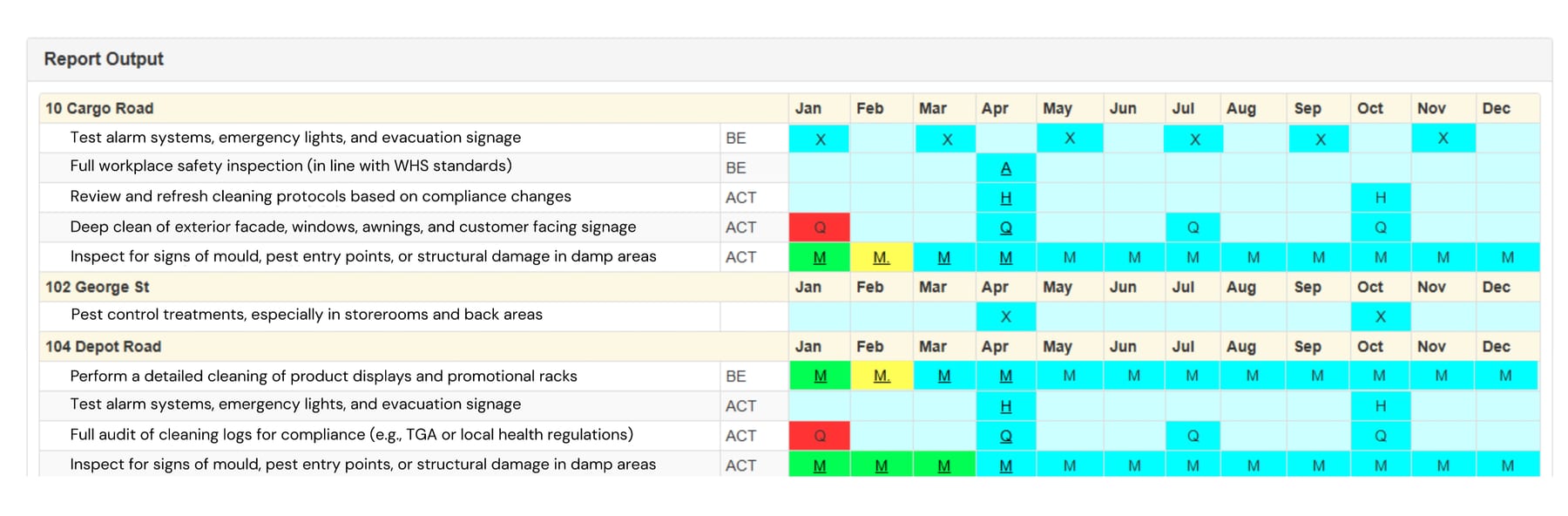The width and height of the screenshot is (1568, 516).
Task: Click October X cell for Pest control treatments row
Action: (x=1381, y=316)
